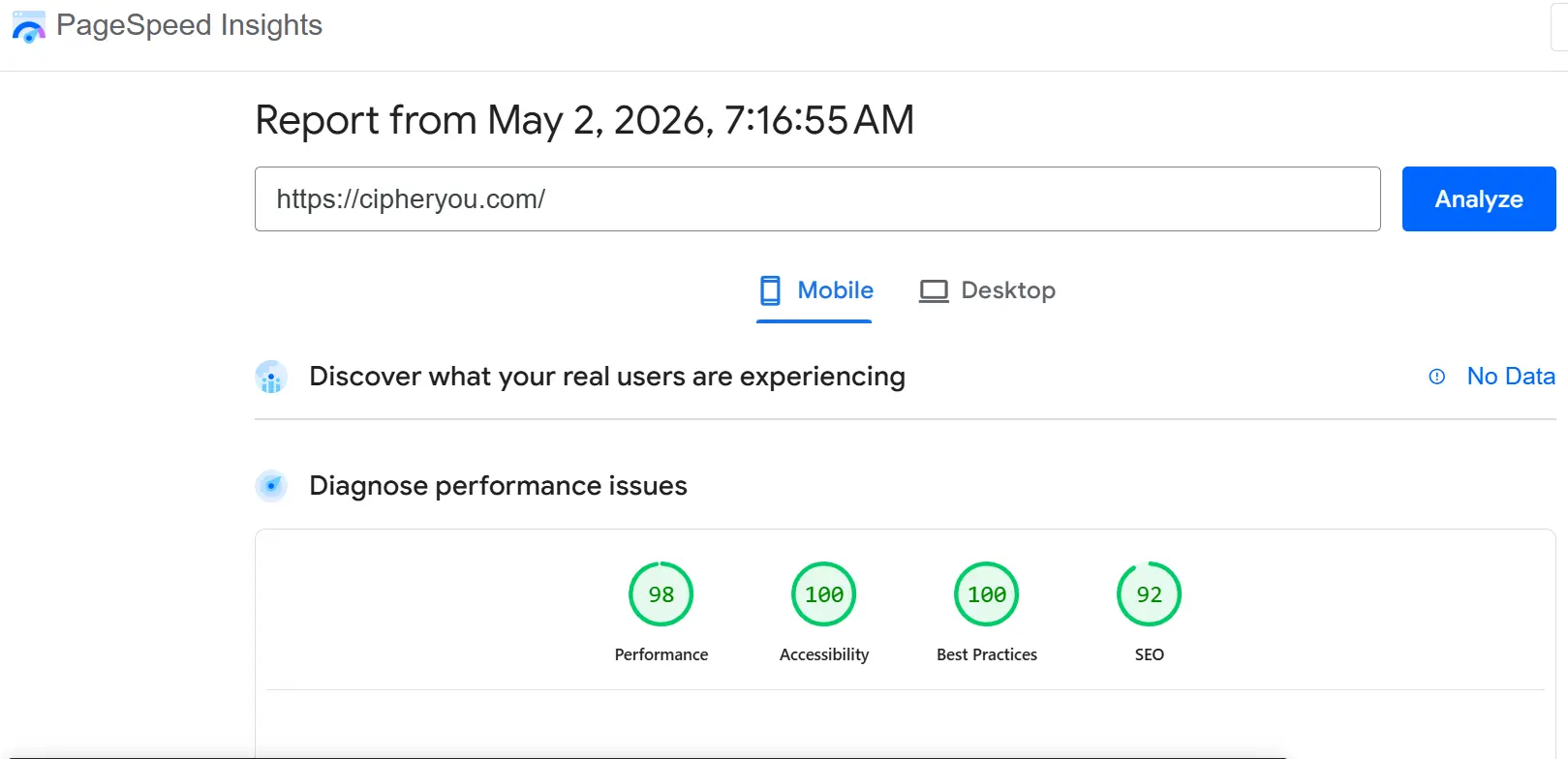Click the Performance label
1568x759 pixels.
click(661, 654)
